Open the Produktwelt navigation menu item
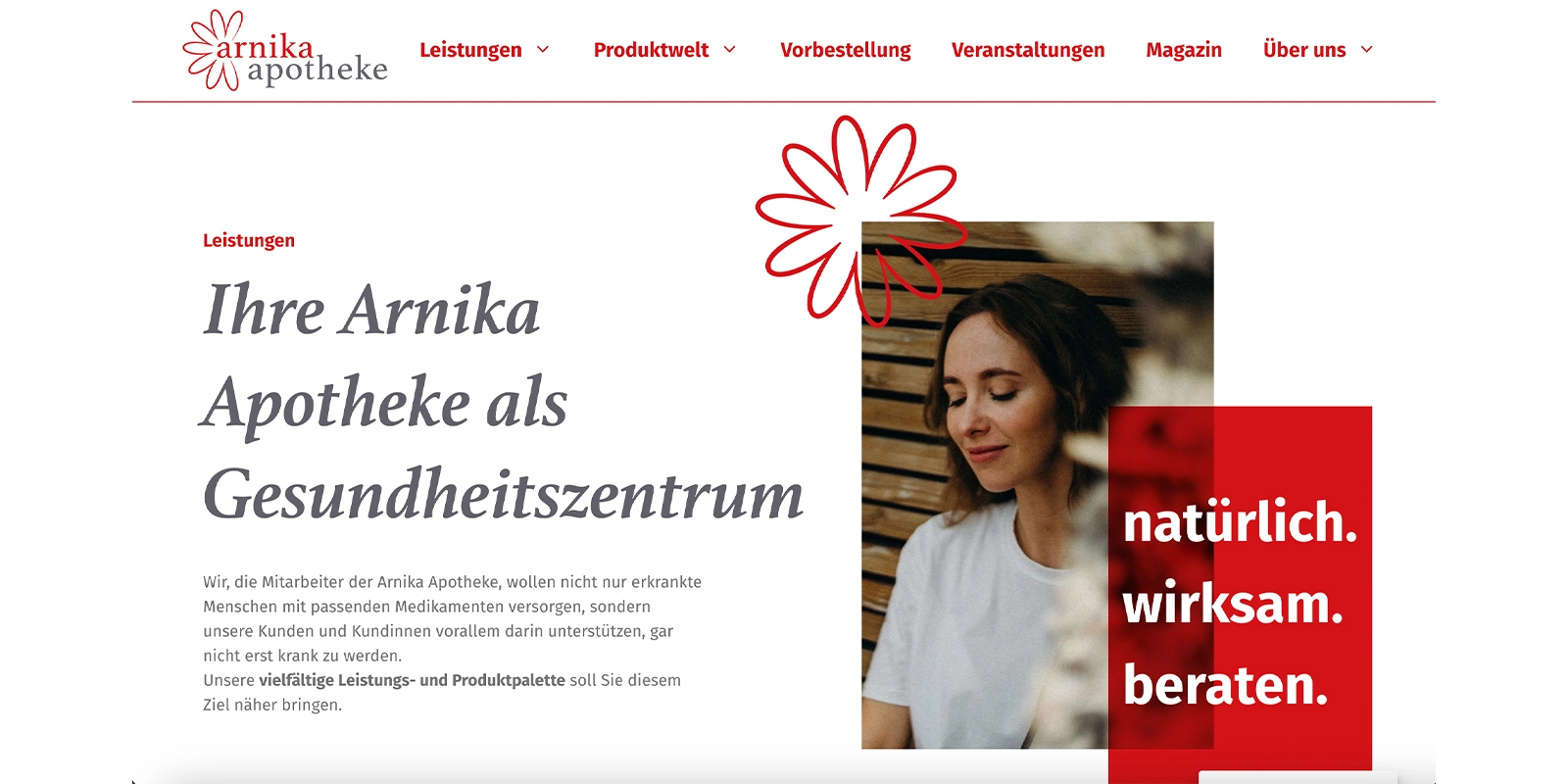Image resolution: width=1568 pixels, height=784 pixels. pyautogui.click(x=651, y=50)
